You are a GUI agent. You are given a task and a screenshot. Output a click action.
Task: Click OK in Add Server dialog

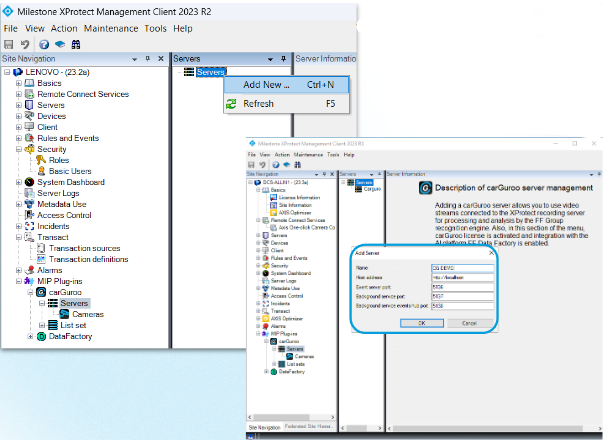tap(422, 323)
